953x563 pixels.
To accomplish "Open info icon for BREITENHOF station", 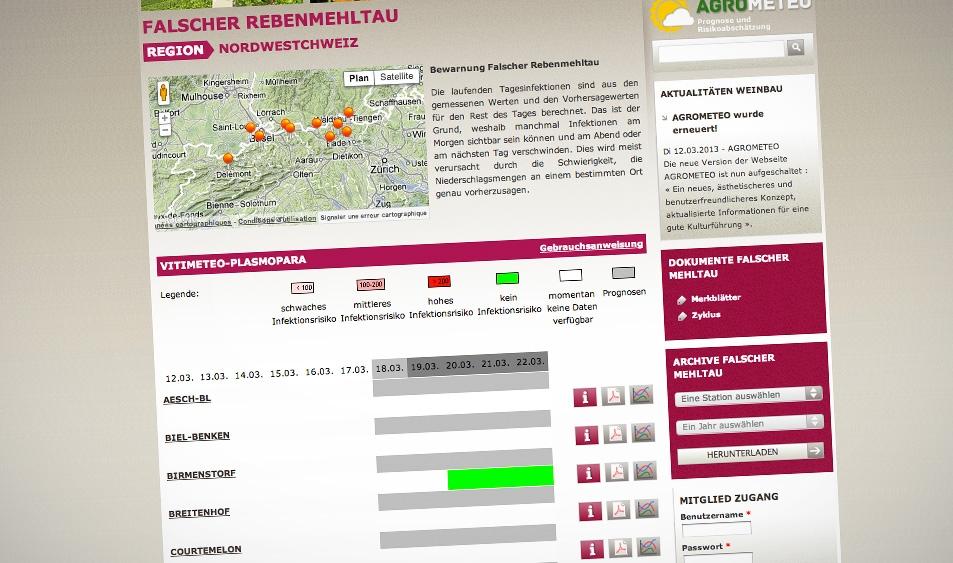I will (x=590, y=511).
